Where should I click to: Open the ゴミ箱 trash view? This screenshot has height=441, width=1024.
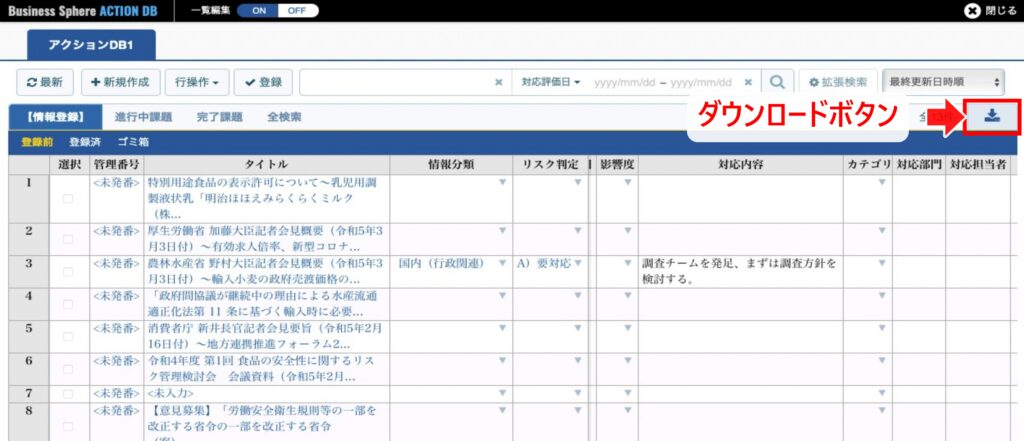[133, 143]
